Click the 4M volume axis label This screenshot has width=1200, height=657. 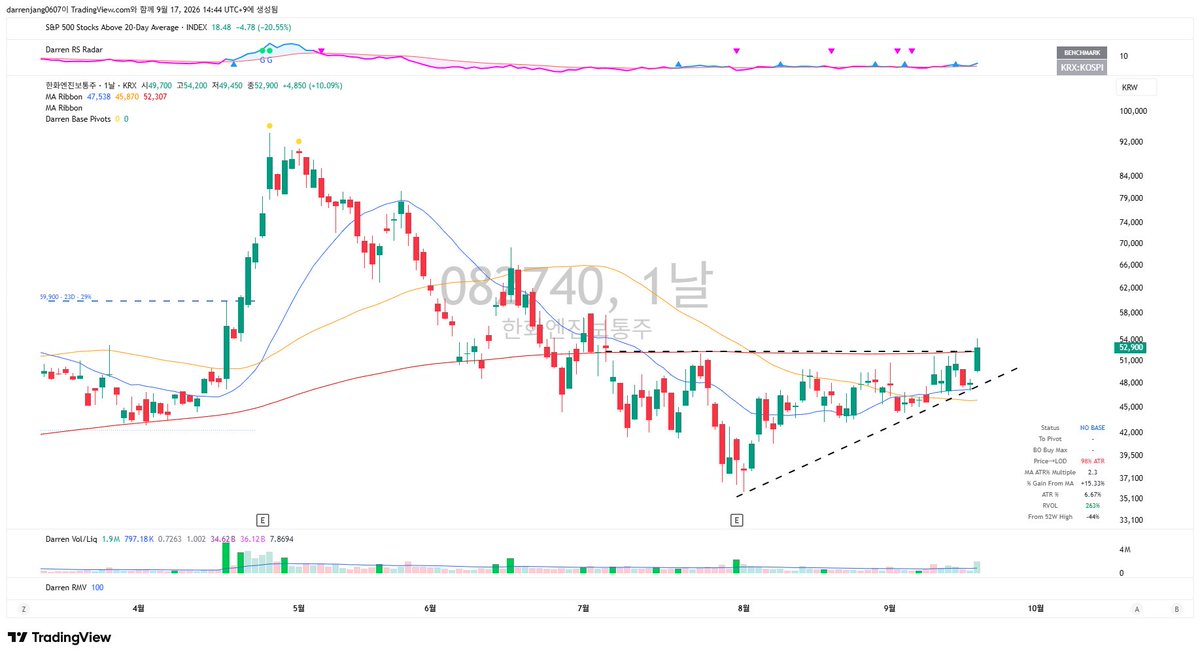coord(1125,551)
